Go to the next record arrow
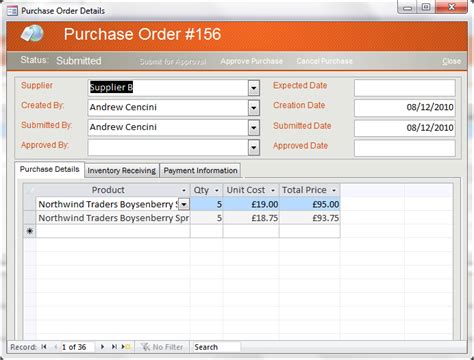This screenshot has height=360, width=474. coord(102,347)
